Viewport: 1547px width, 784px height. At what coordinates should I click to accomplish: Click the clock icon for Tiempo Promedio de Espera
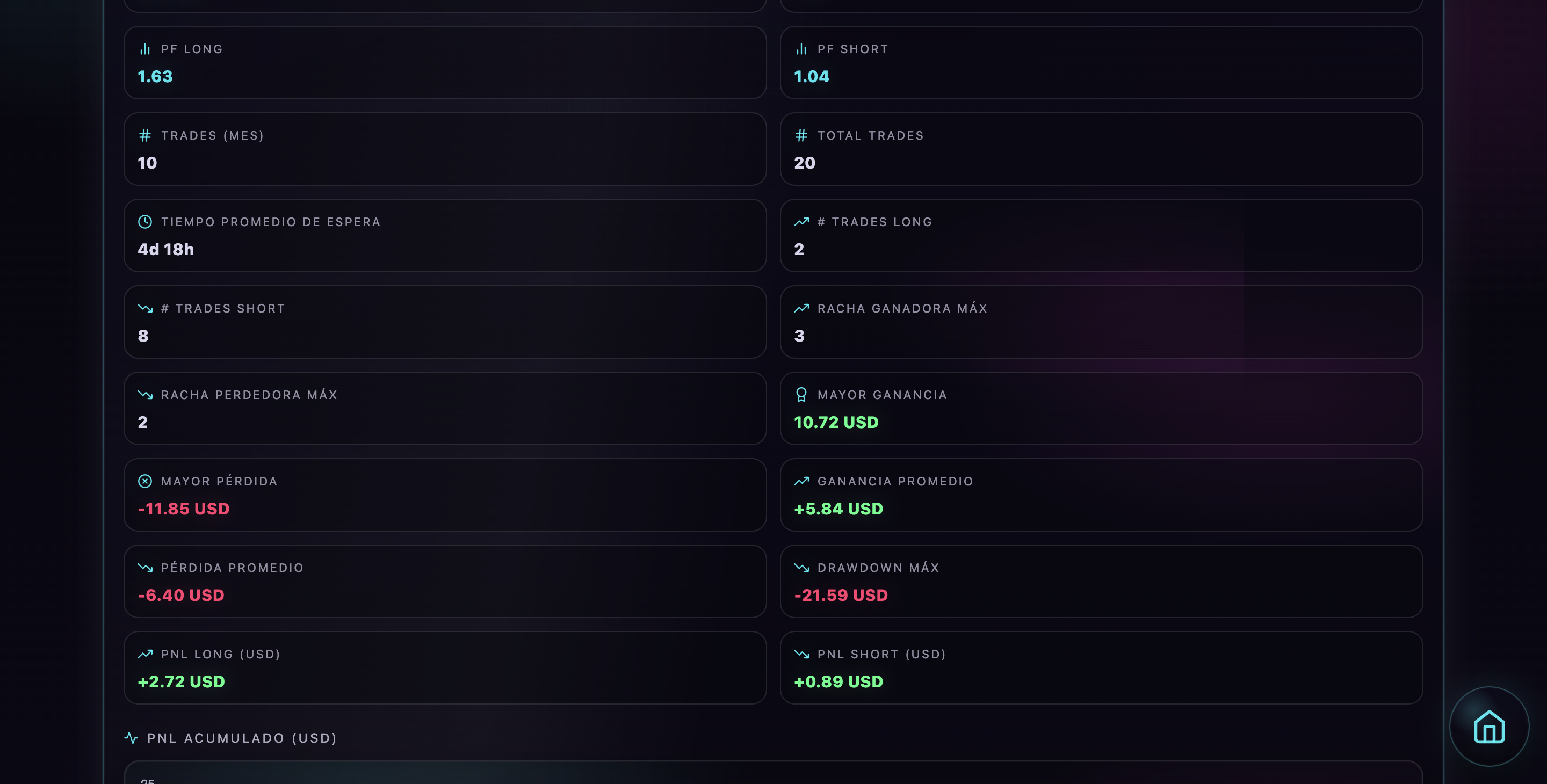(x=144, y=222)
